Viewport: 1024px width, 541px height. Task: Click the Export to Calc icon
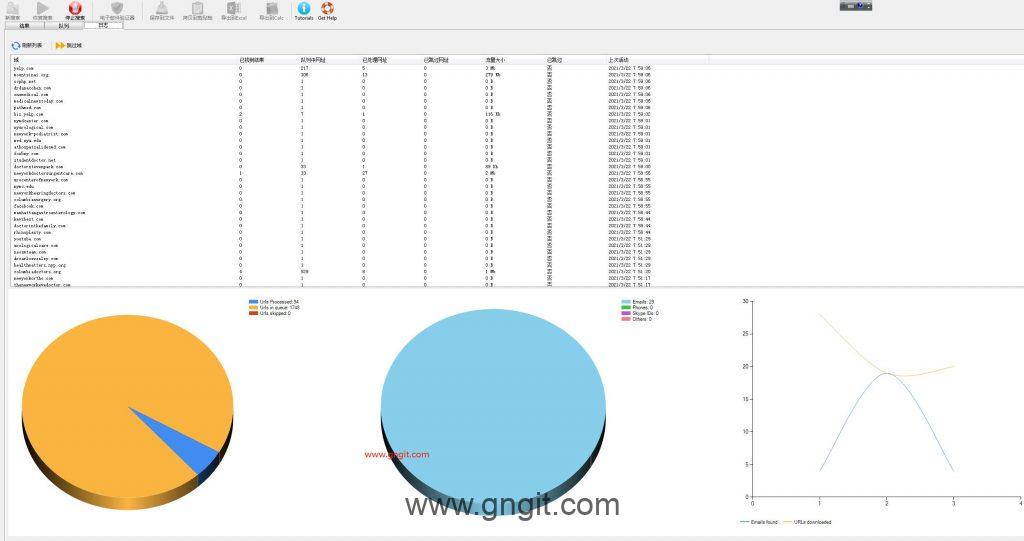[x=271, y=10]
